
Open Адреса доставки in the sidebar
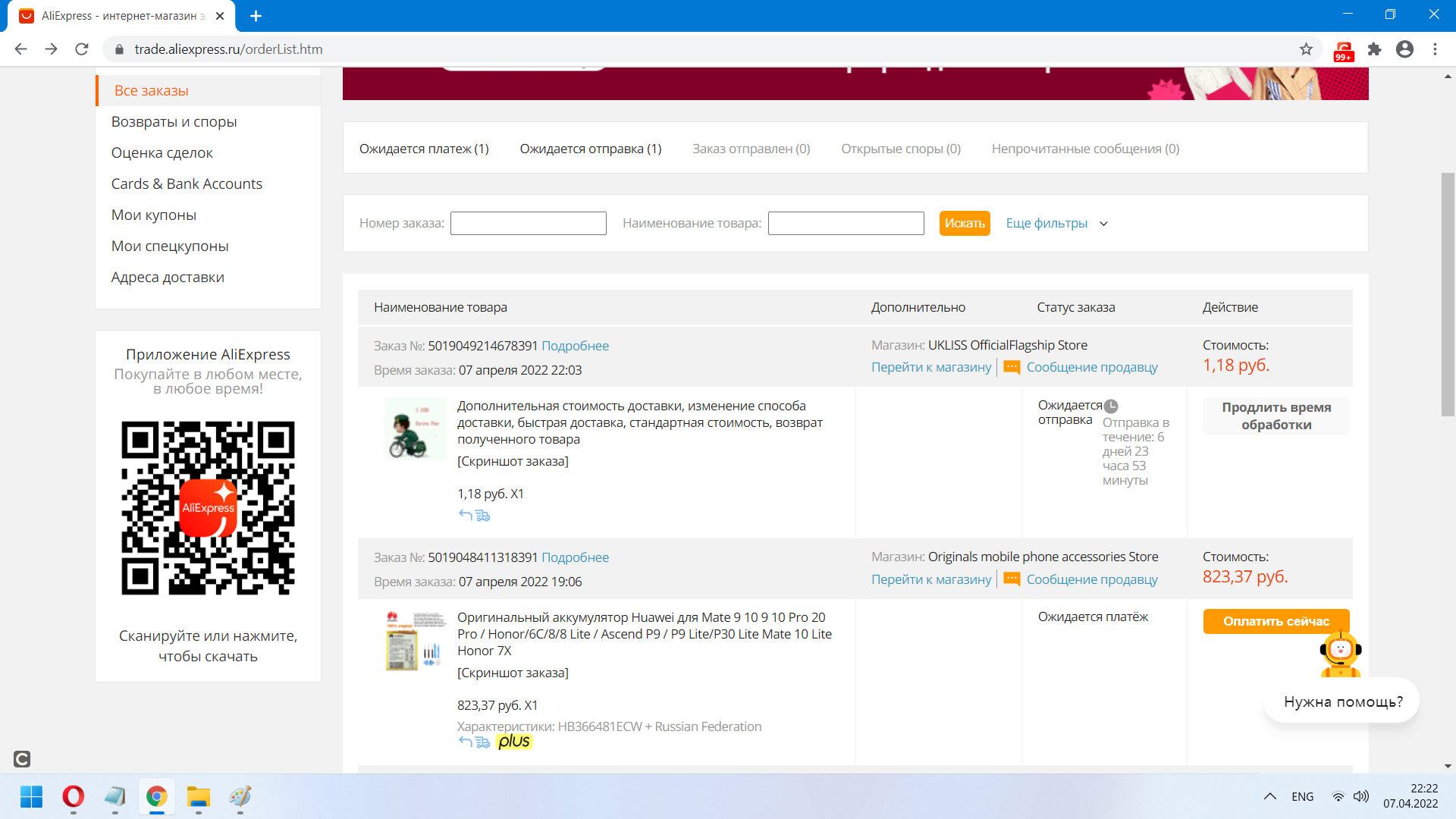168,277
